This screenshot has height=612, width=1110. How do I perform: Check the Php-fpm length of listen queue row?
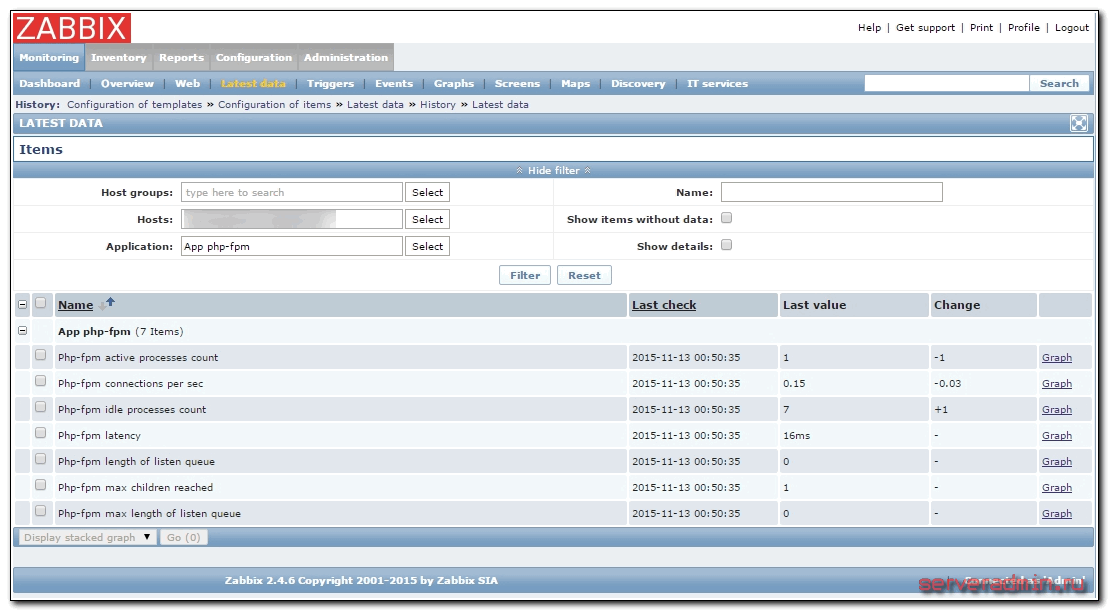[x=40, y=459]
